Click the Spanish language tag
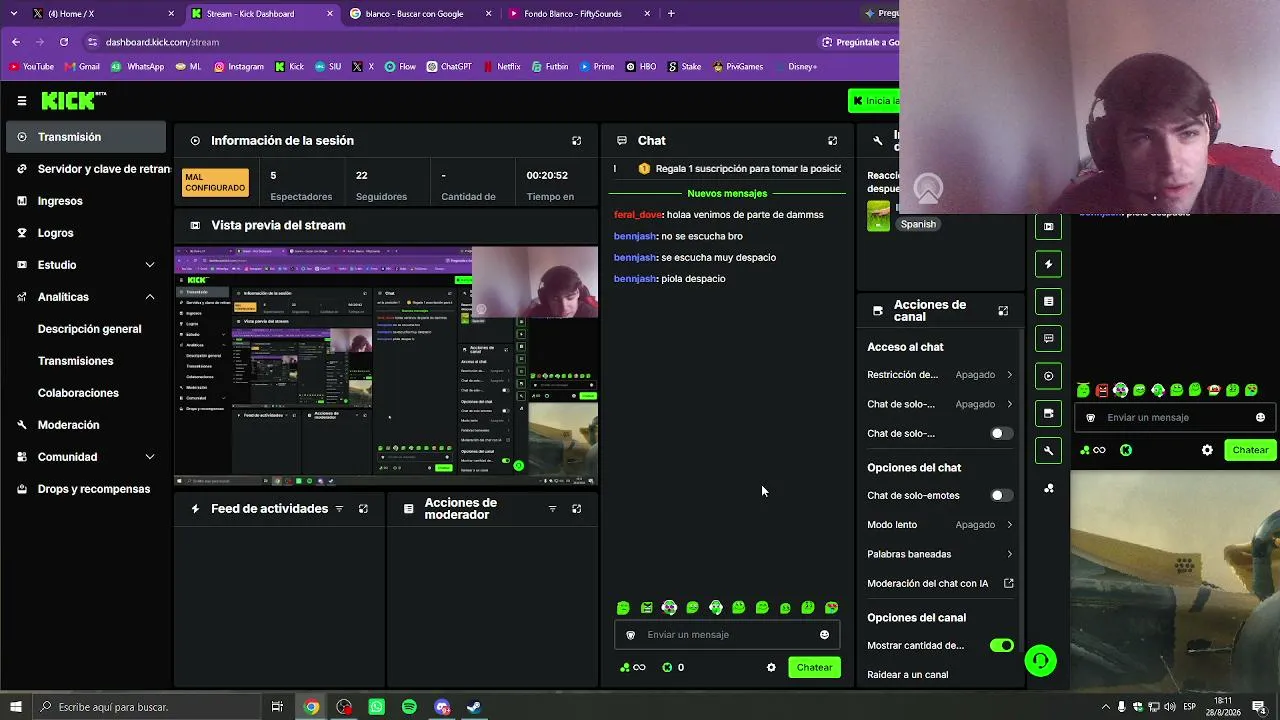Image resolution: width=1280 pixels, height=720 pixels. pos(918,224)
